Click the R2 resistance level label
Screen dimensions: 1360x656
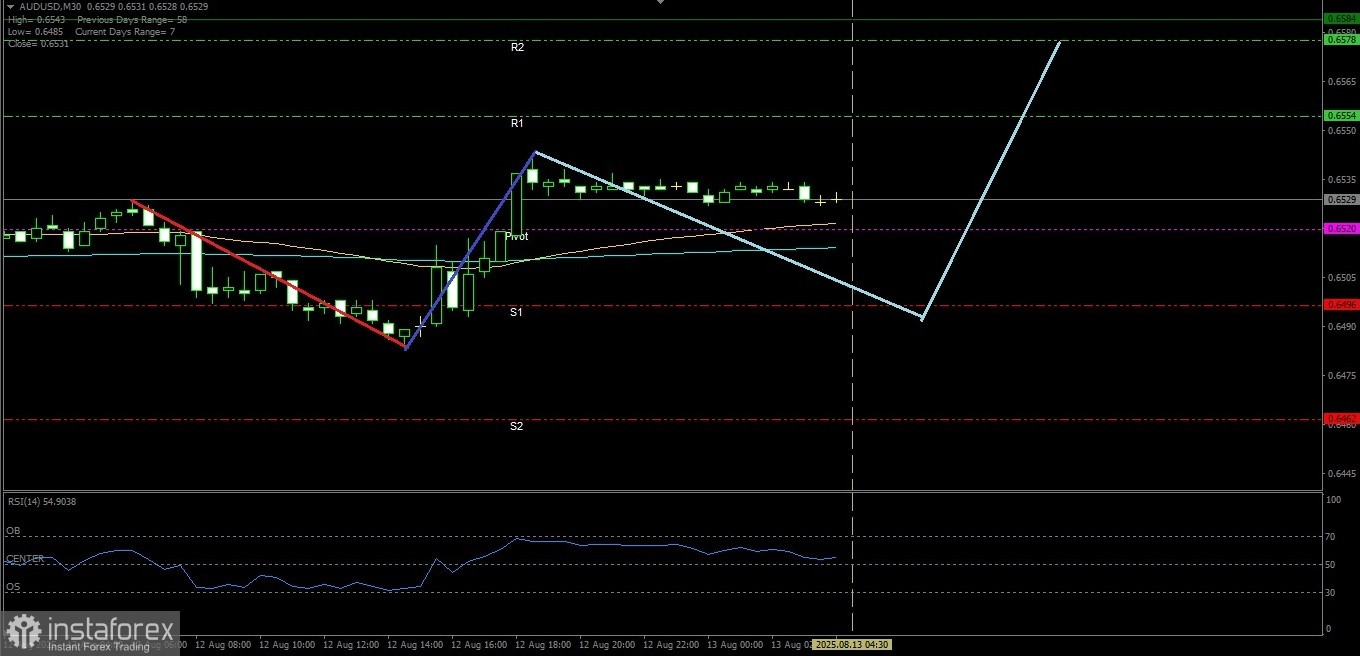[517, 47]
